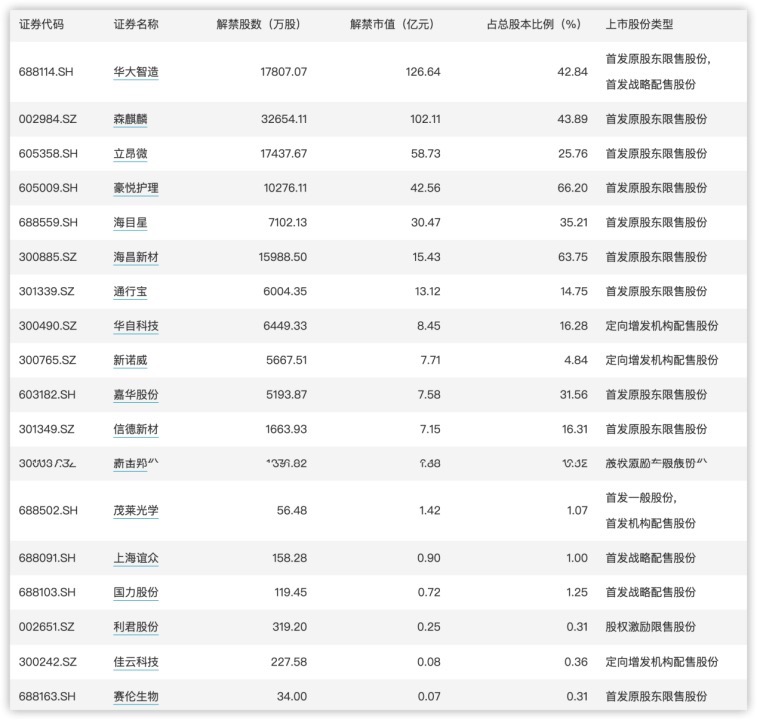The height and width of the screenshot is (720, 757).
Task: Open the 赛伦生物 stock link
Action: coord(136,696)
